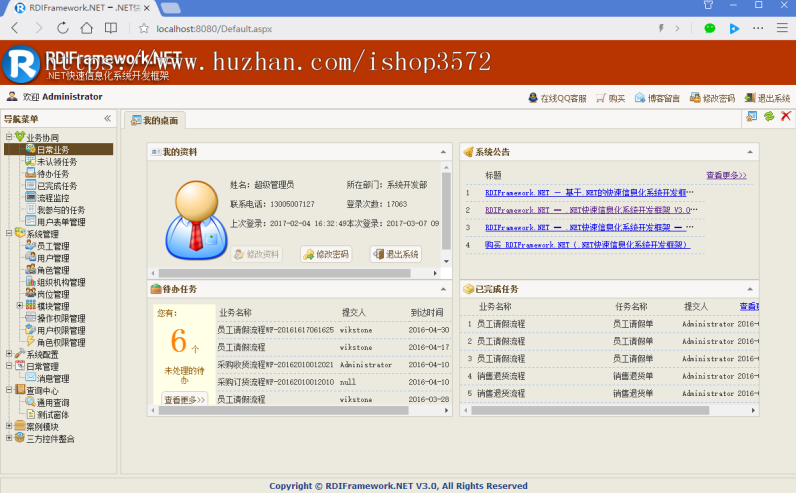Screen dimensions: 796x493
Task: Click 查看更多>> button under pending tasks
Action: [185, 400]
